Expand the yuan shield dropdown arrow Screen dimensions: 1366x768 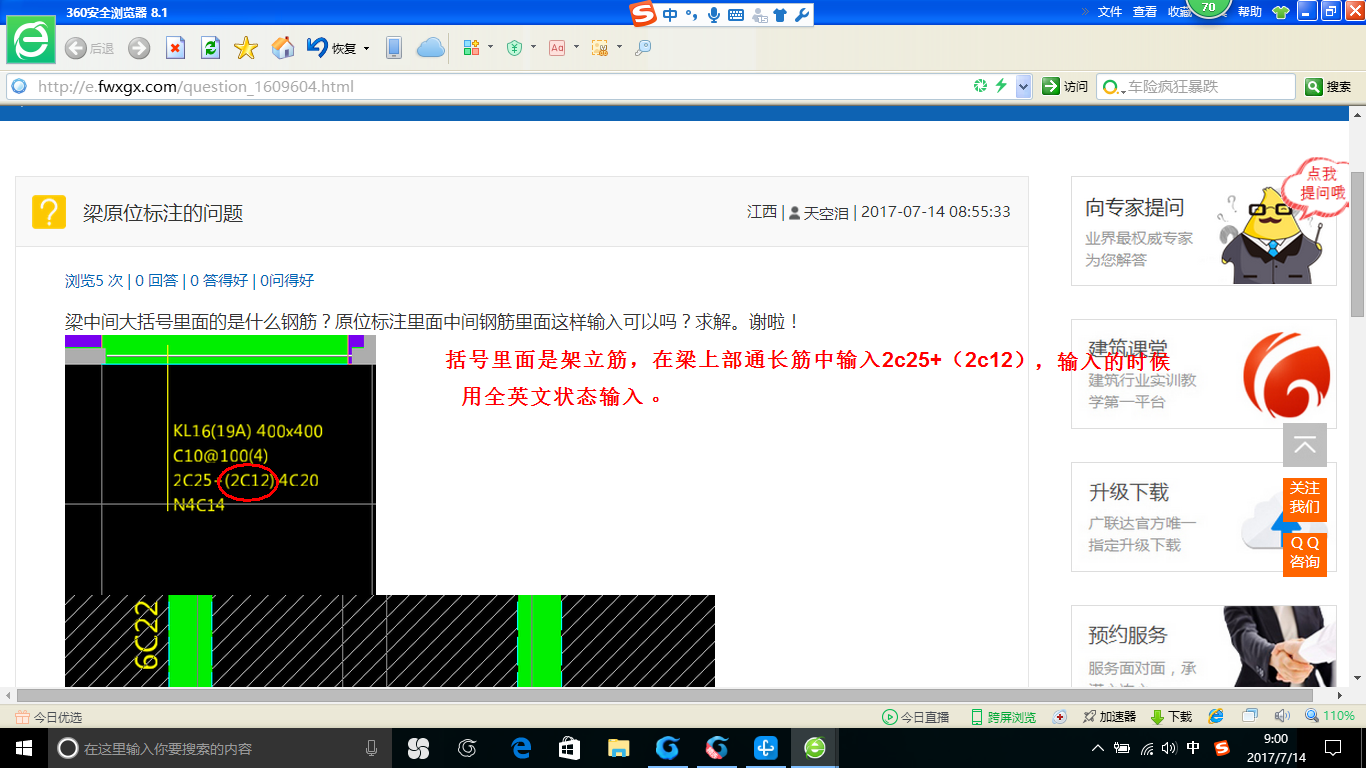click(x=533, y=47)
